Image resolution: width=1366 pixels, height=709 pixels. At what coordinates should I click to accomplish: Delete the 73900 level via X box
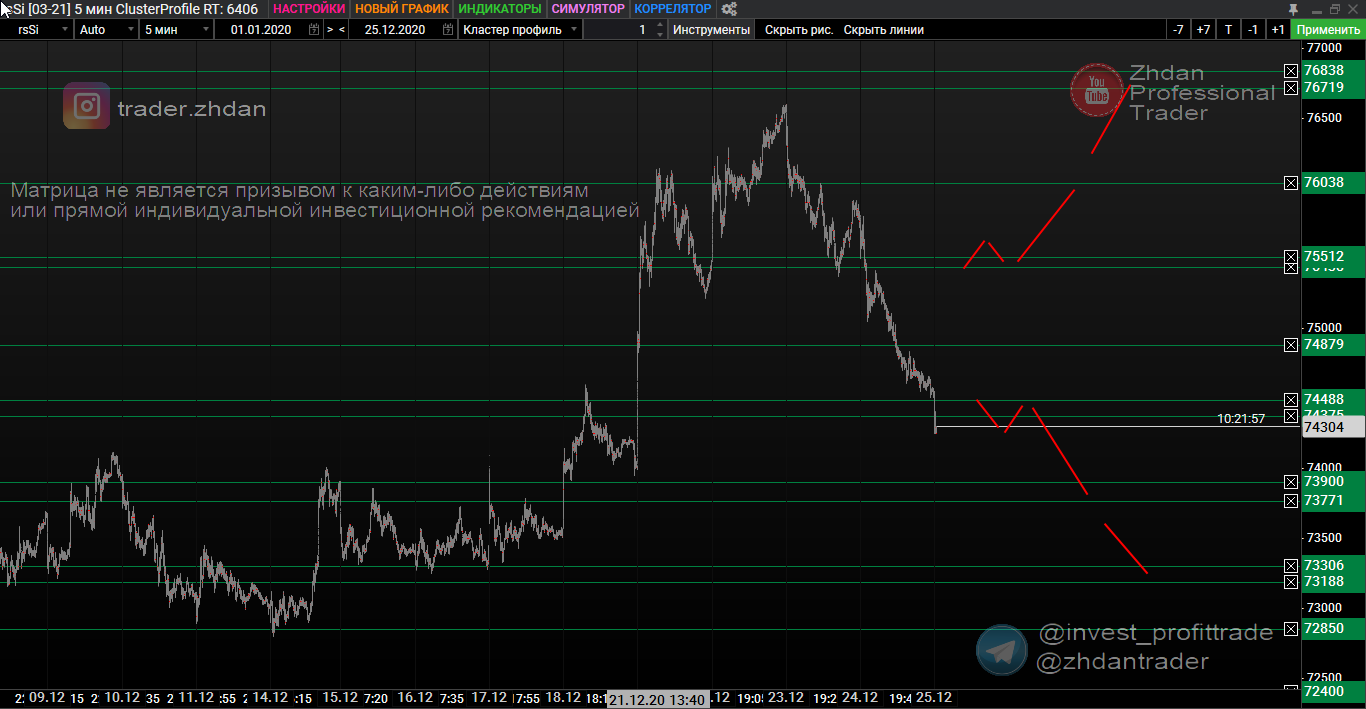point(1291,482)
